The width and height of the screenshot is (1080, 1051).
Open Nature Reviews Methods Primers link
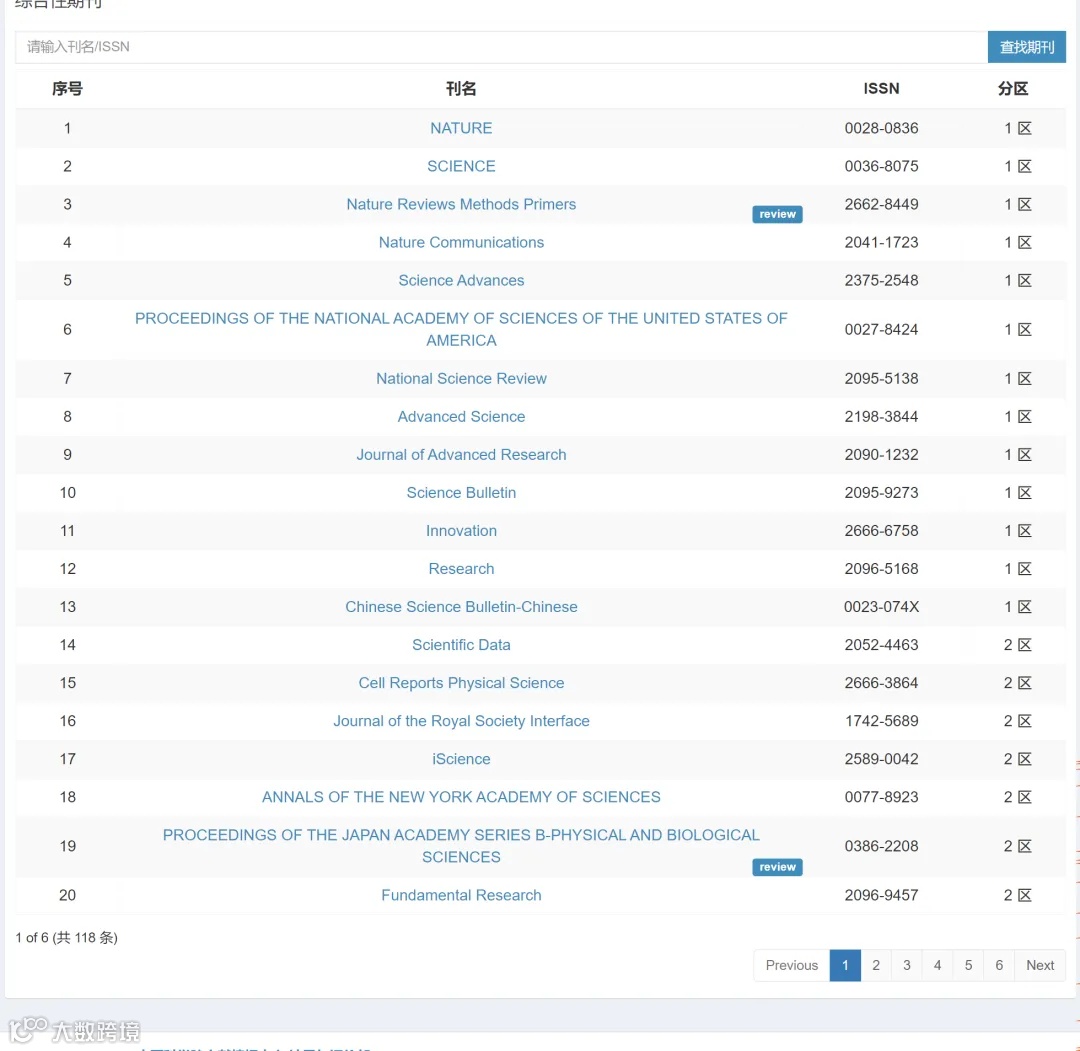[x=461, y=204]
